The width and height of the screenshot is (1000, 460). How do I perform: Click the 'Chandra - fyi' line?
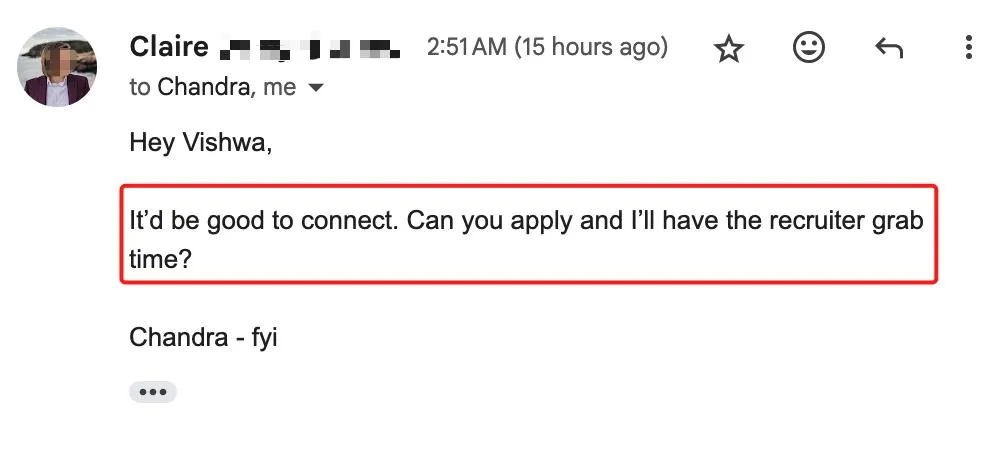203,337
